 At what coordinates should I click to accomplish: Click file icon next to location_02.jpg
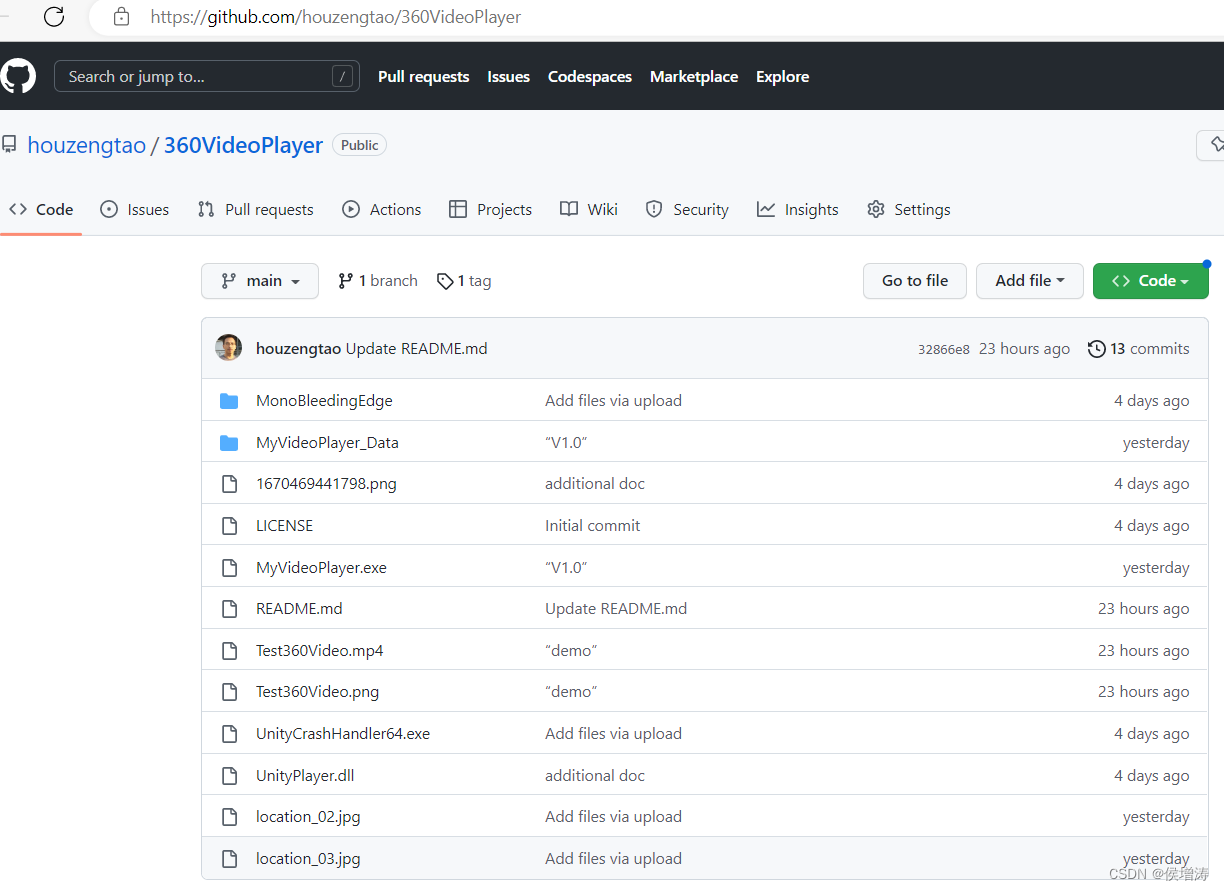pyautogui.click(x=229, y=817)
